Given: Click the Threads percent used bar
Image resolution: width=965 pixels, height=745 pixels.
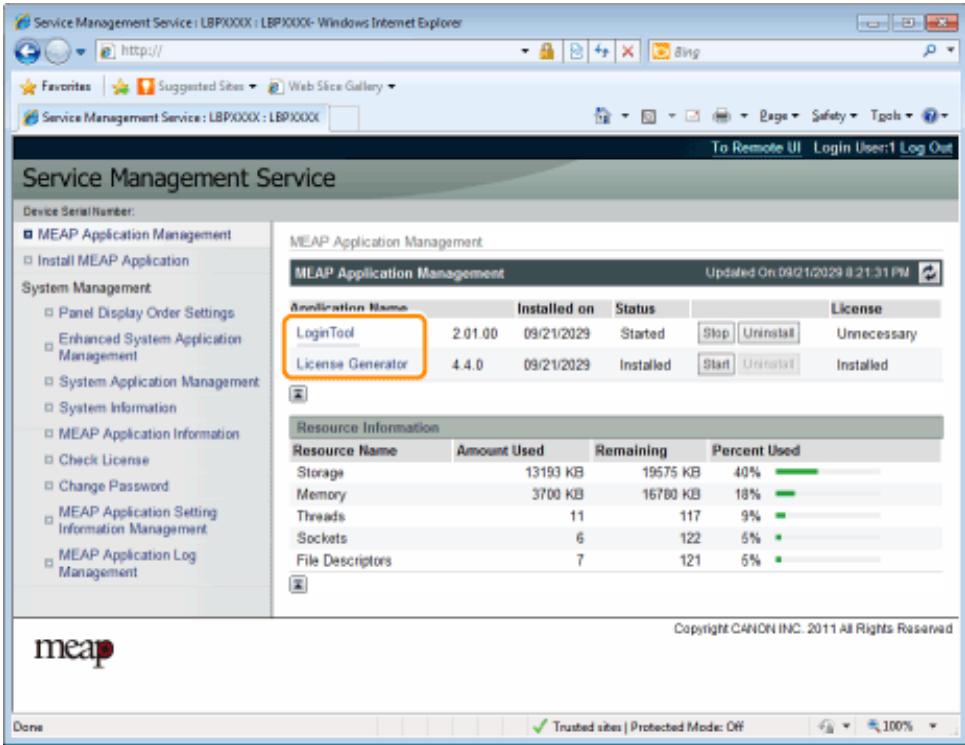Looking at the screenshot, I should (x=828, y=516).
